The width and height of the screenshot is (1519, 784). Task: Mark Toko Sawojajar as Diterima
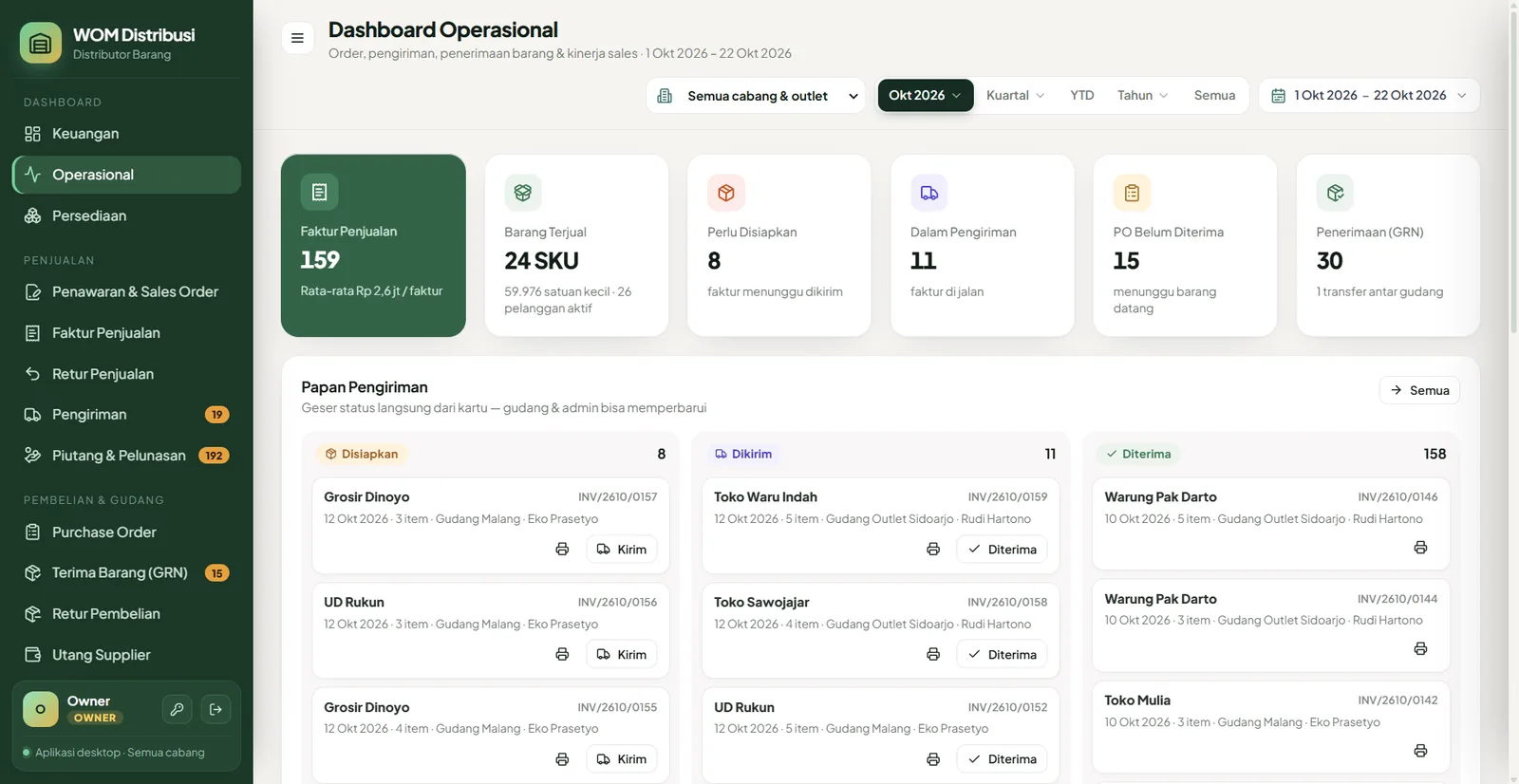pos(1002,655)
